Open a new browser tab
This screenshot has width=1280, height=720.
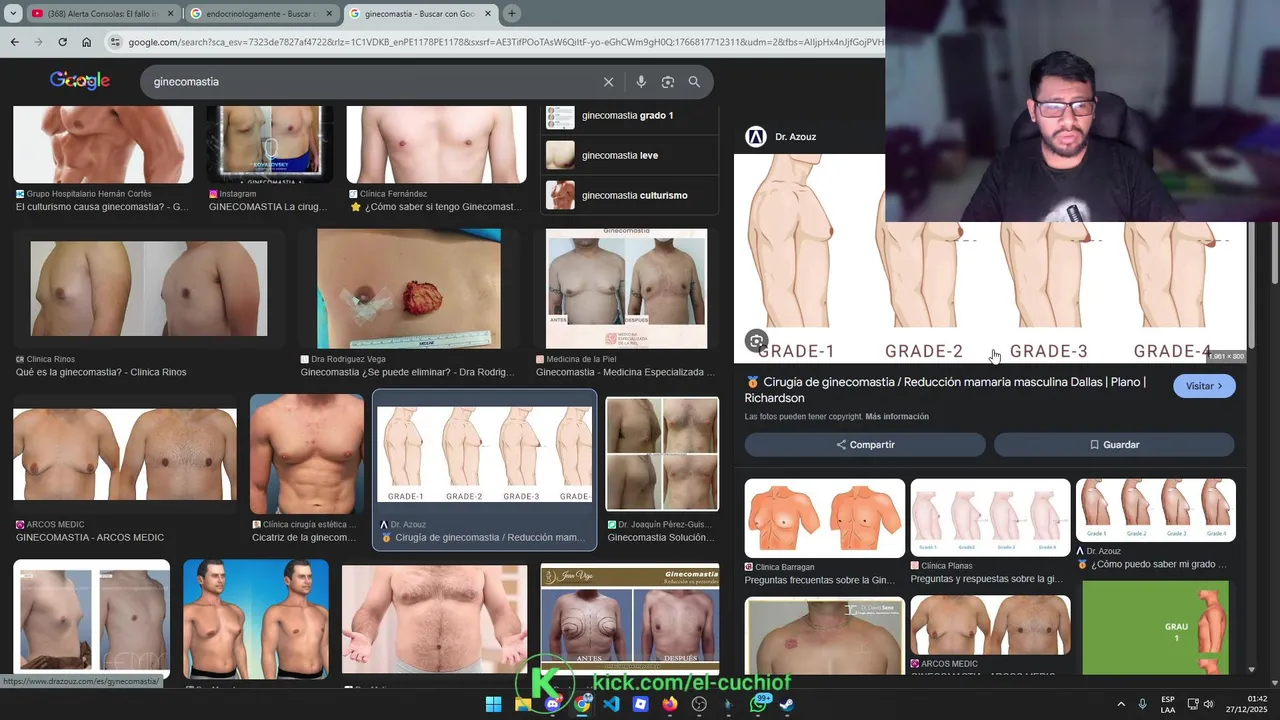click(512, 13)
